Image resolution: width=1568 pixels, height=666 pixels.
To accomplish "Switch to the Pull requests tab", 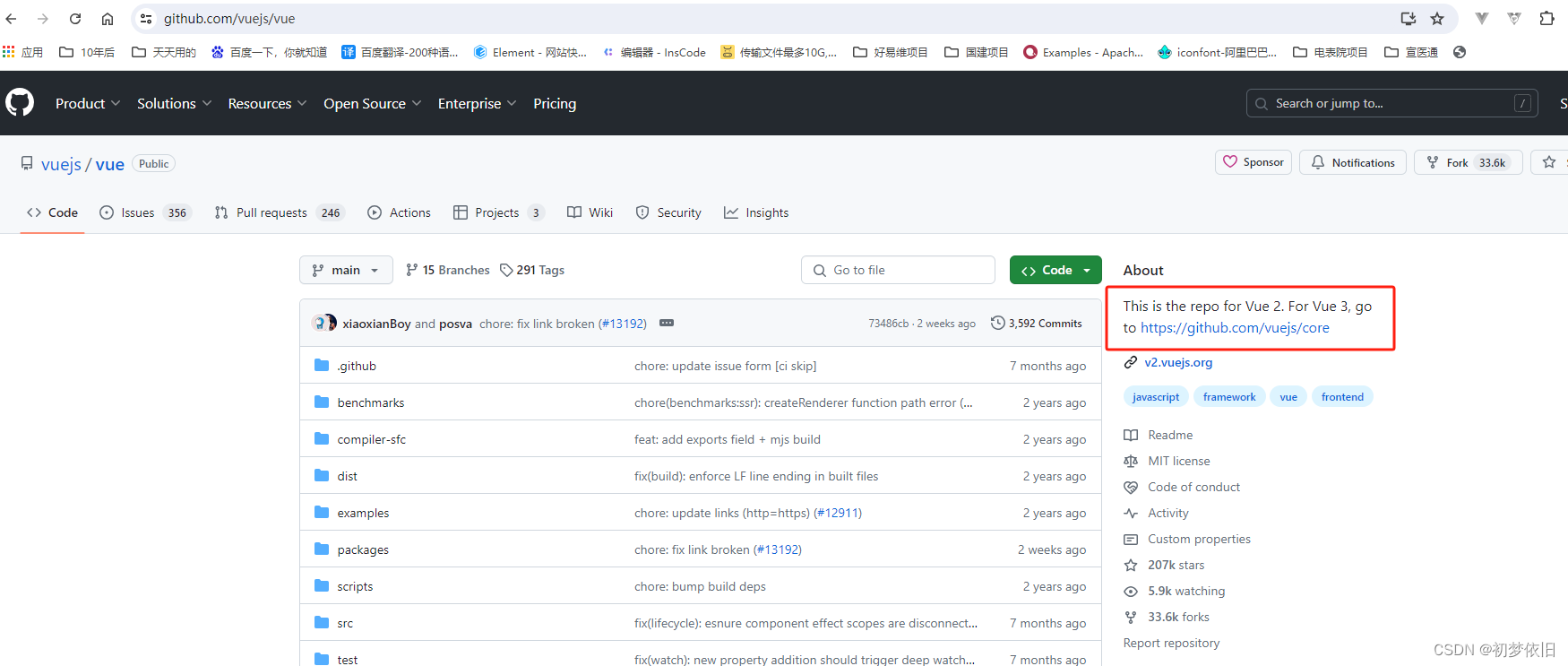I will (x=280, y=212).
